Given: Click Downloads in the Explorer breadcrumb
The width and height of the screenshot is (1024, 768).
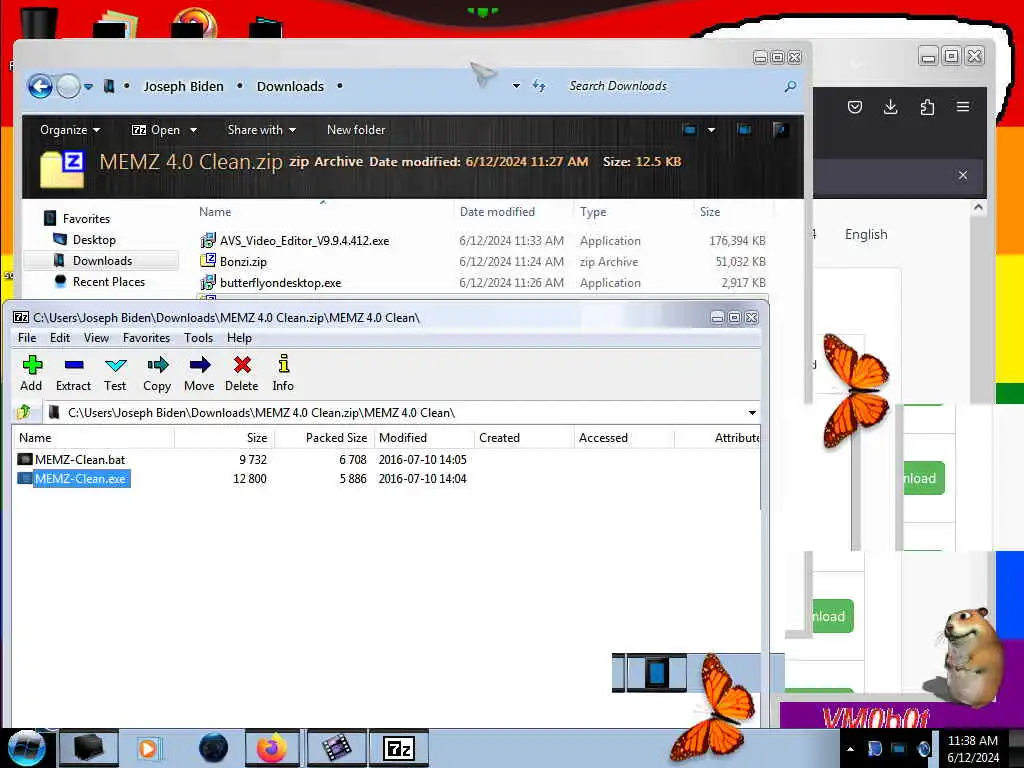Looking at the screenshot, I should (290, 86).
